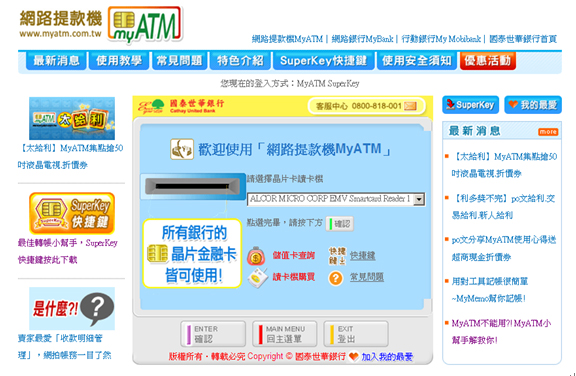Click the orange more button
Viewport: 576px width, 376px height.
coord(548,132)
